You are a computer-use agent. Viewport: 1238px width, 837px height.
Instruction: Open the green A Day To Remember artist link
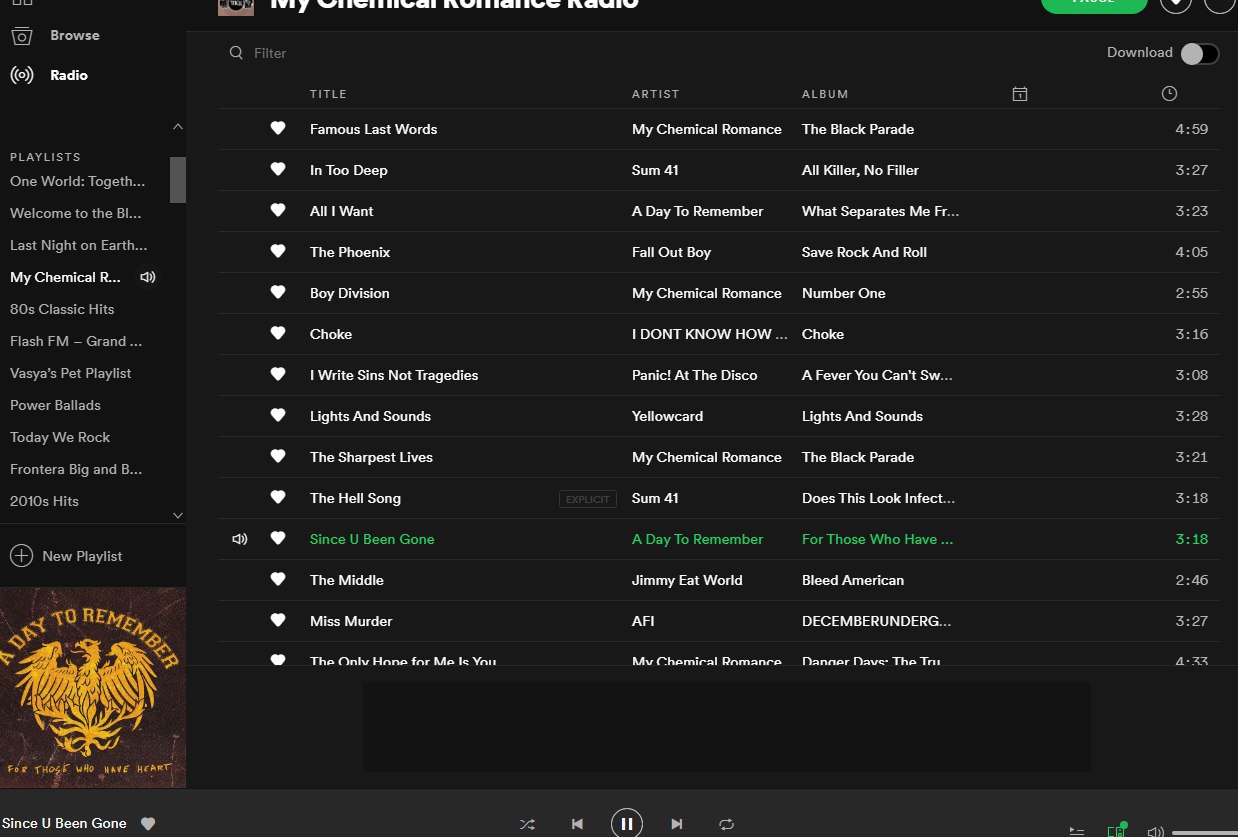[x=697, y=539]
